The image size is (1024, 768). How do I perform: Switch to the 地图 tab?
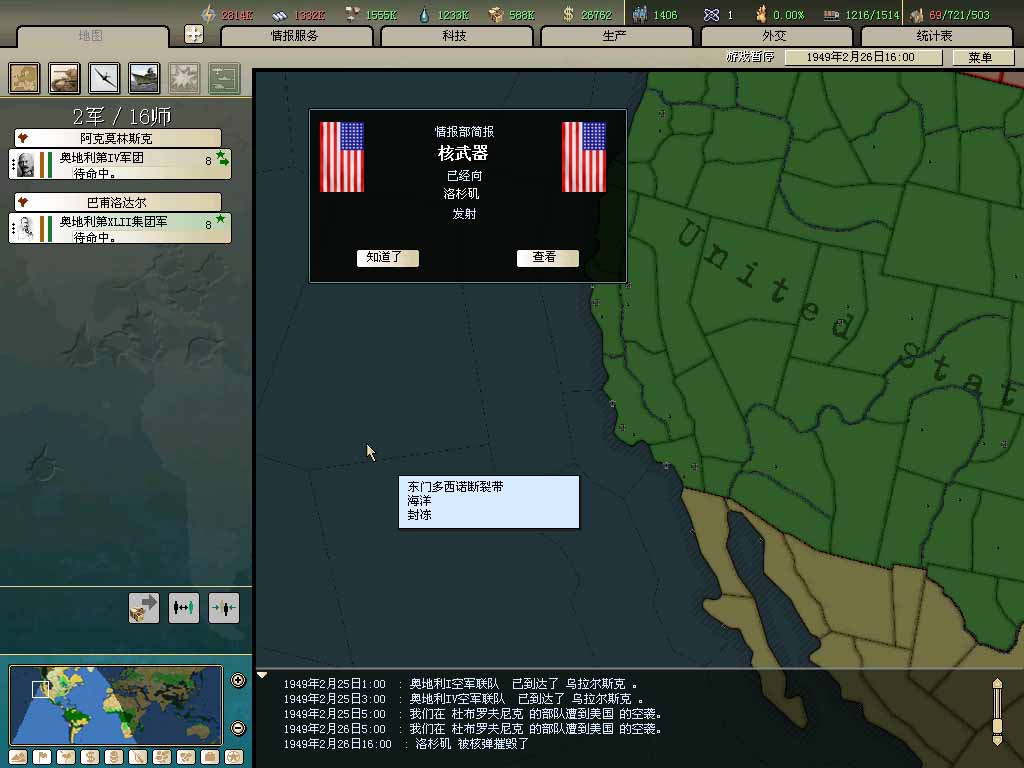click(91, 36)
